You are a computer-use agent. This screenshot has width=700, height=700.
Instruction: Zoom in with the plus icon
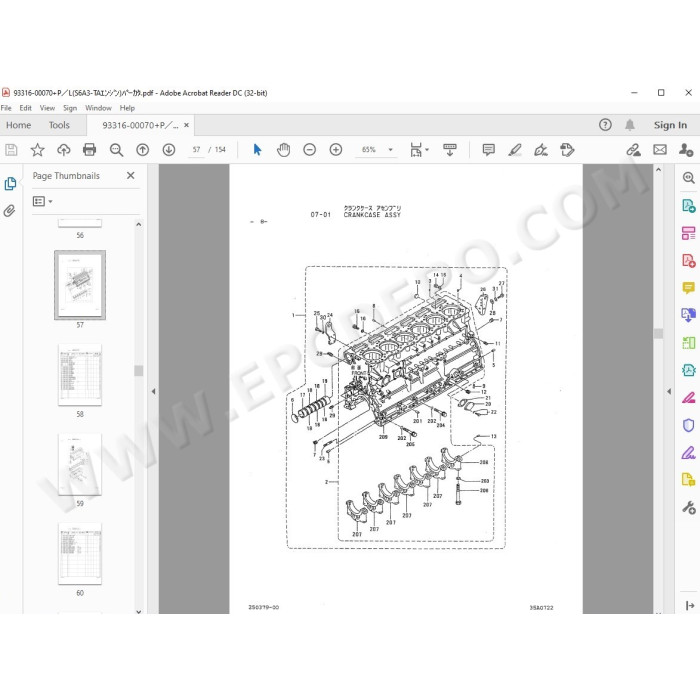click(x=336, y=150)
